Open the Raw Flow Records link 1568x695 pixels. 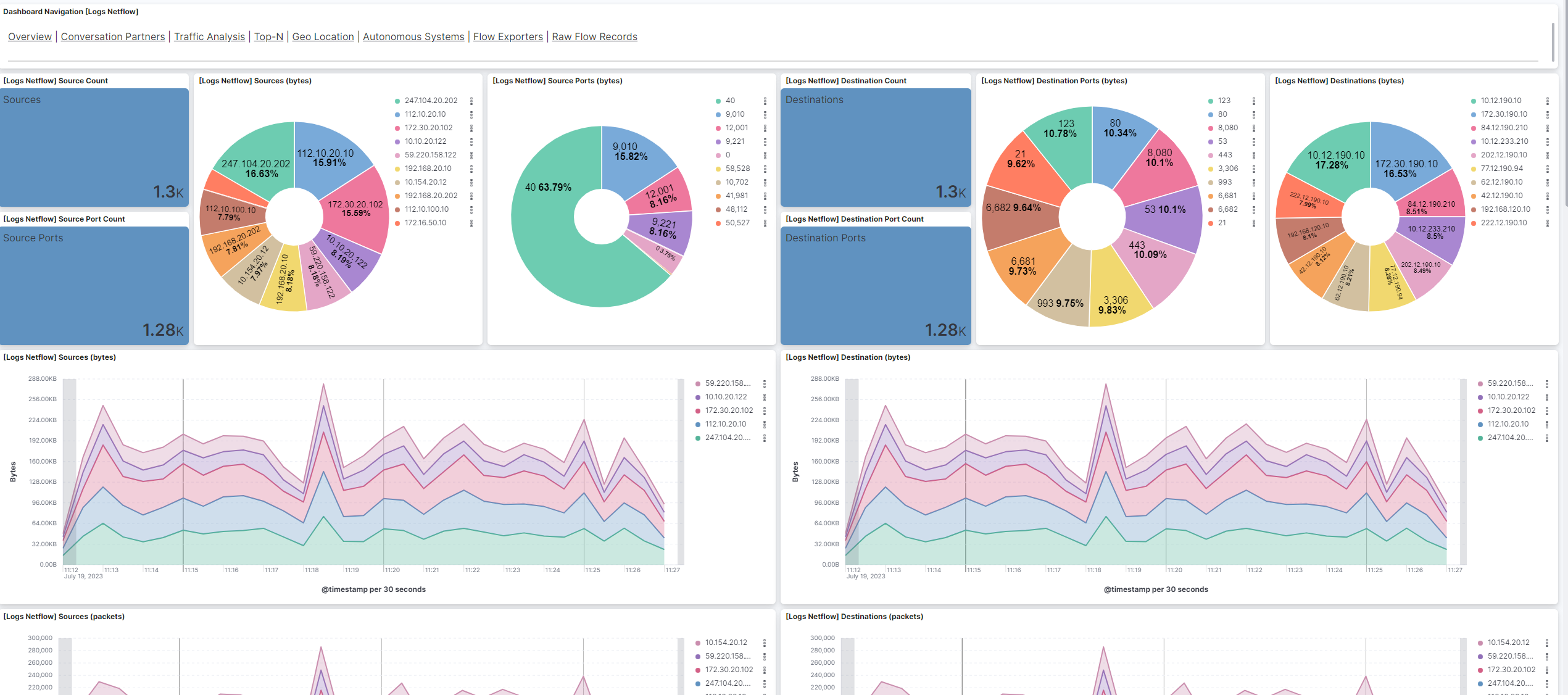click(594, 36)
